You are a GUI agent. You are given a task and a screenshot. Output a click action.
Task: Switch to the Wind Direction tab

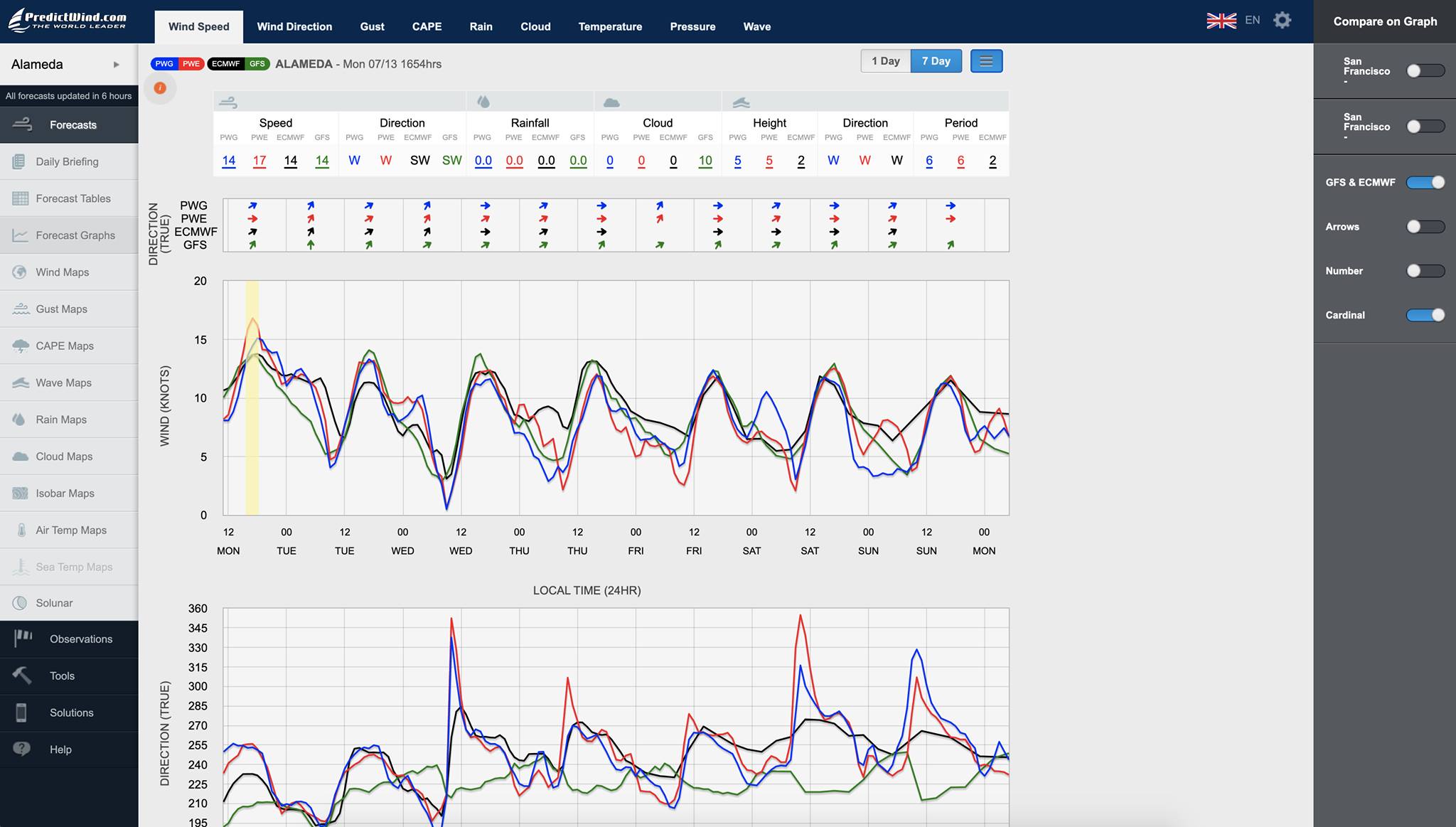(x=294, y=26)
